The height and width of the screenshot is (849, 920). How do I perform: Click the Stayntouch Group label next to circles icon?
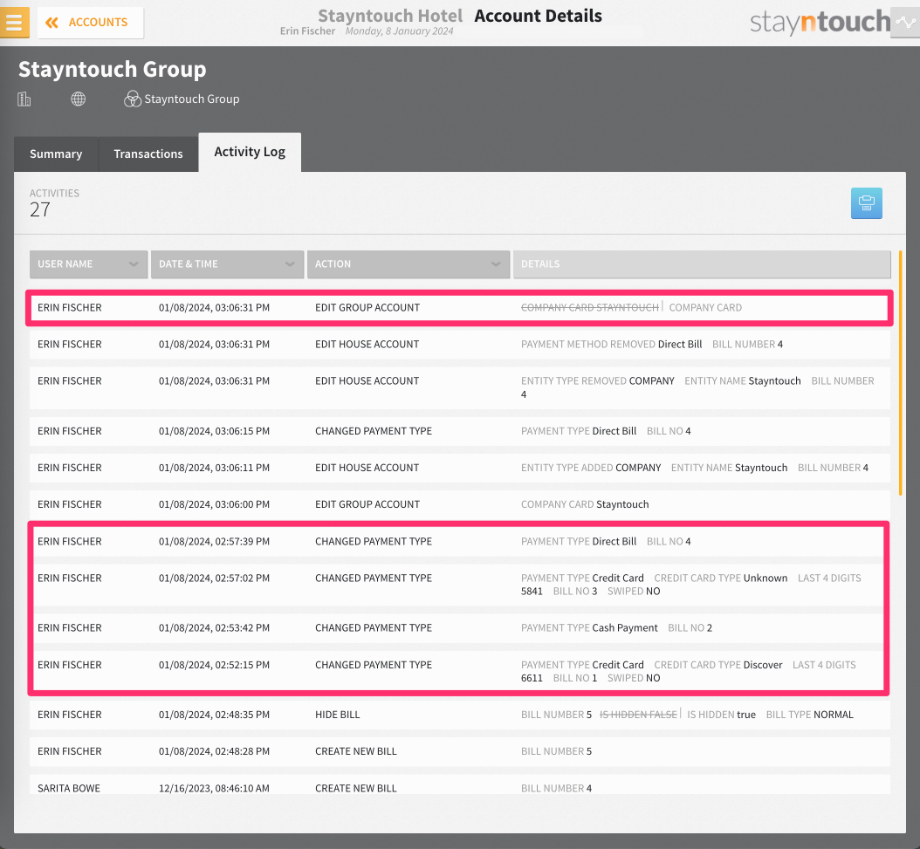pos(192,99)
